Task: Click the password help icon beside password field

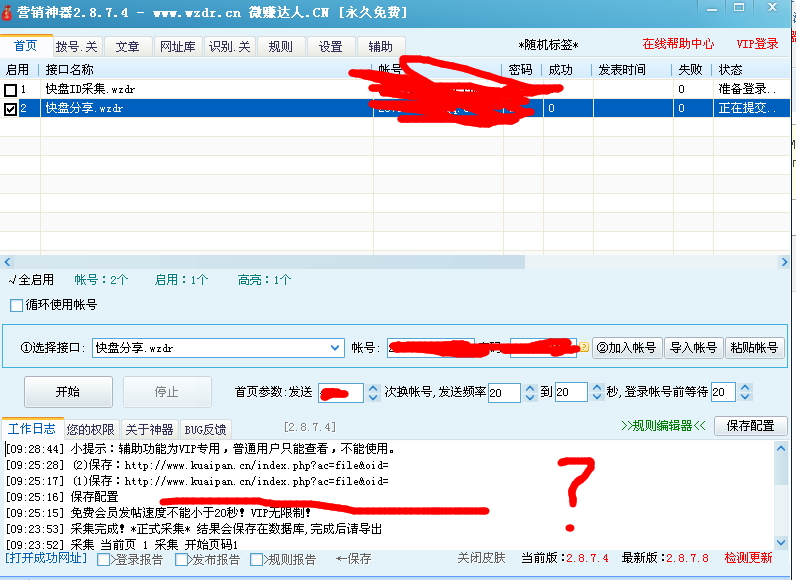Action: tap(583, 348)
